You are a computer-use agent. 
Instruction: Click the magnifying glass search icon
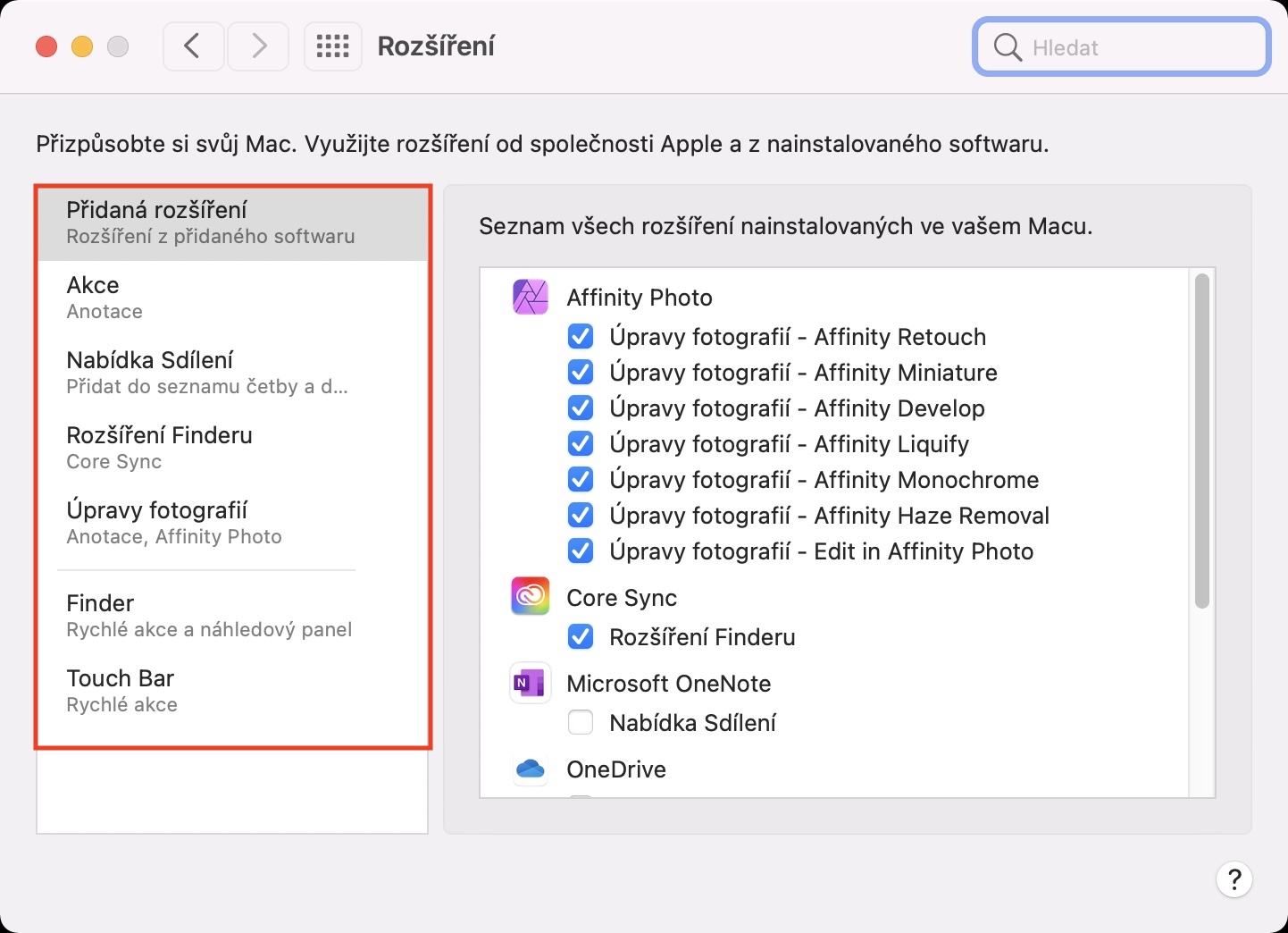coord(1008,47)
